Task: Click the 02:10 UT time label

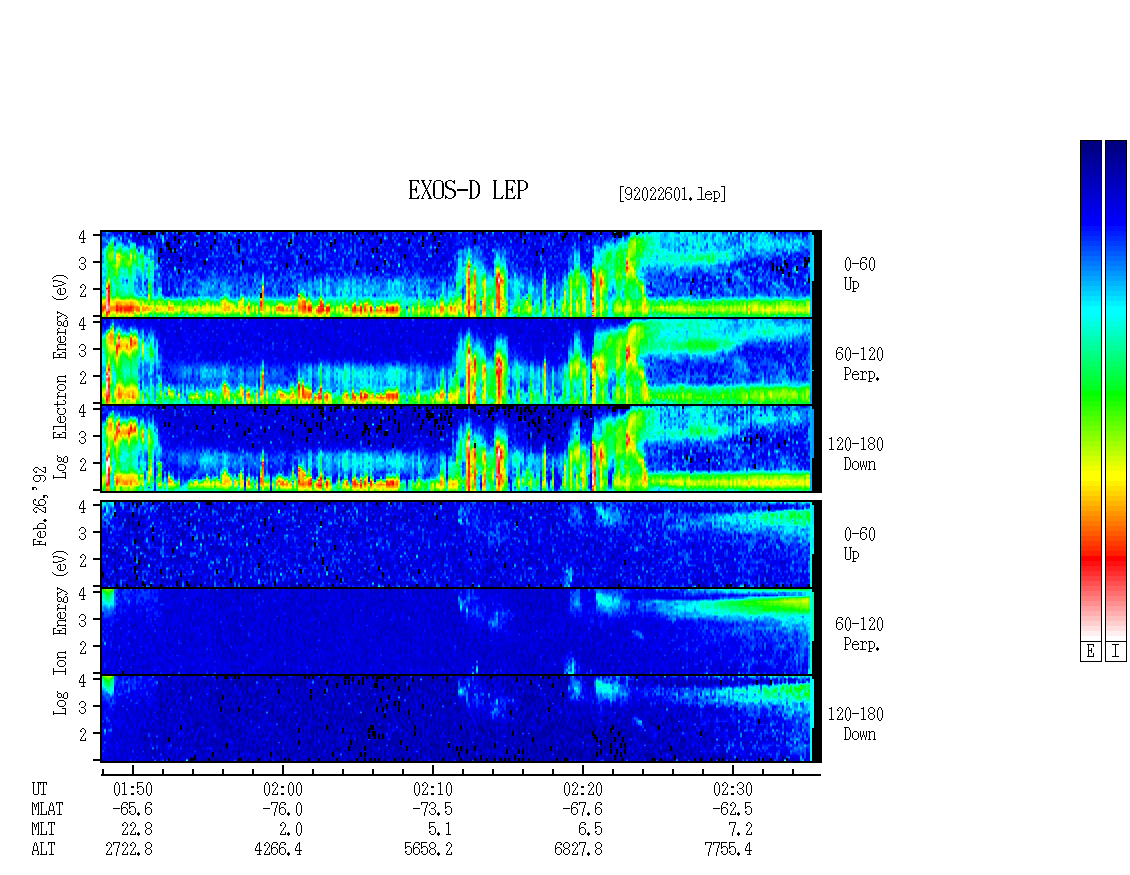Action: click(432, 789)
